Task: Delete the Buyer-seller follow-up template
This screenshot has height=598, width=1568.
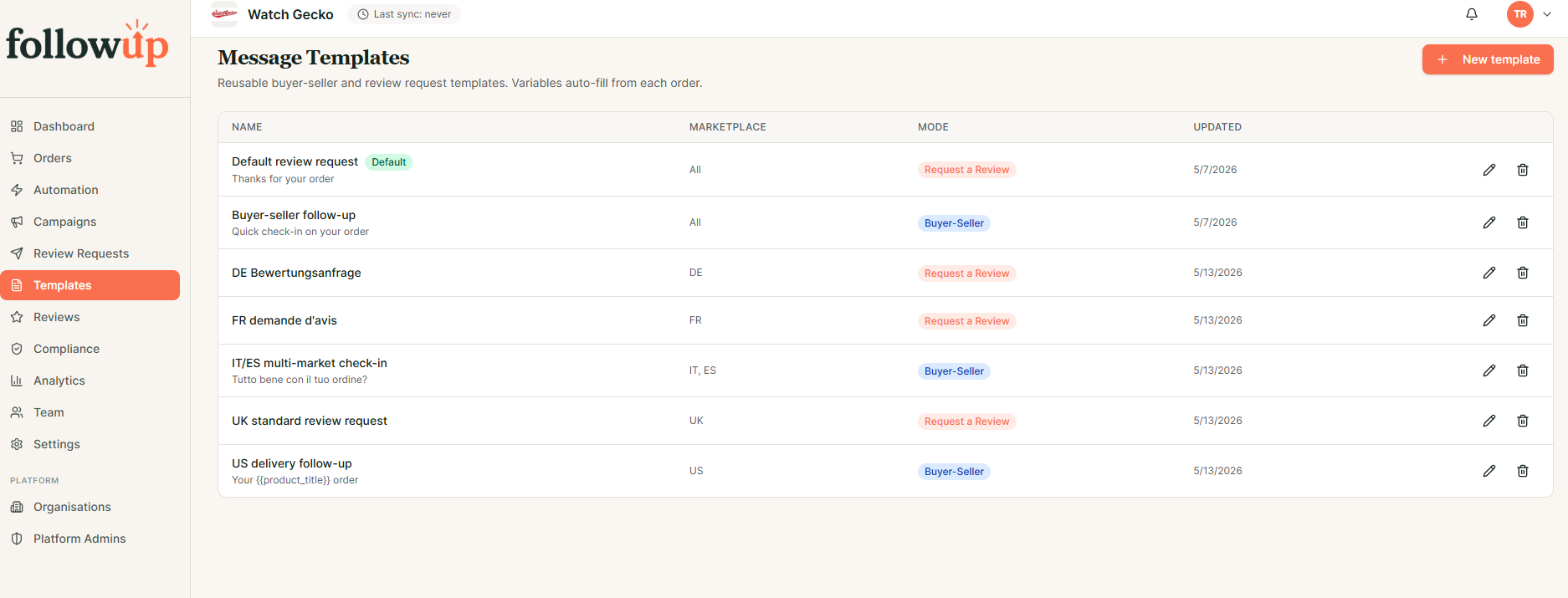Action: [x=1523, y=222]
